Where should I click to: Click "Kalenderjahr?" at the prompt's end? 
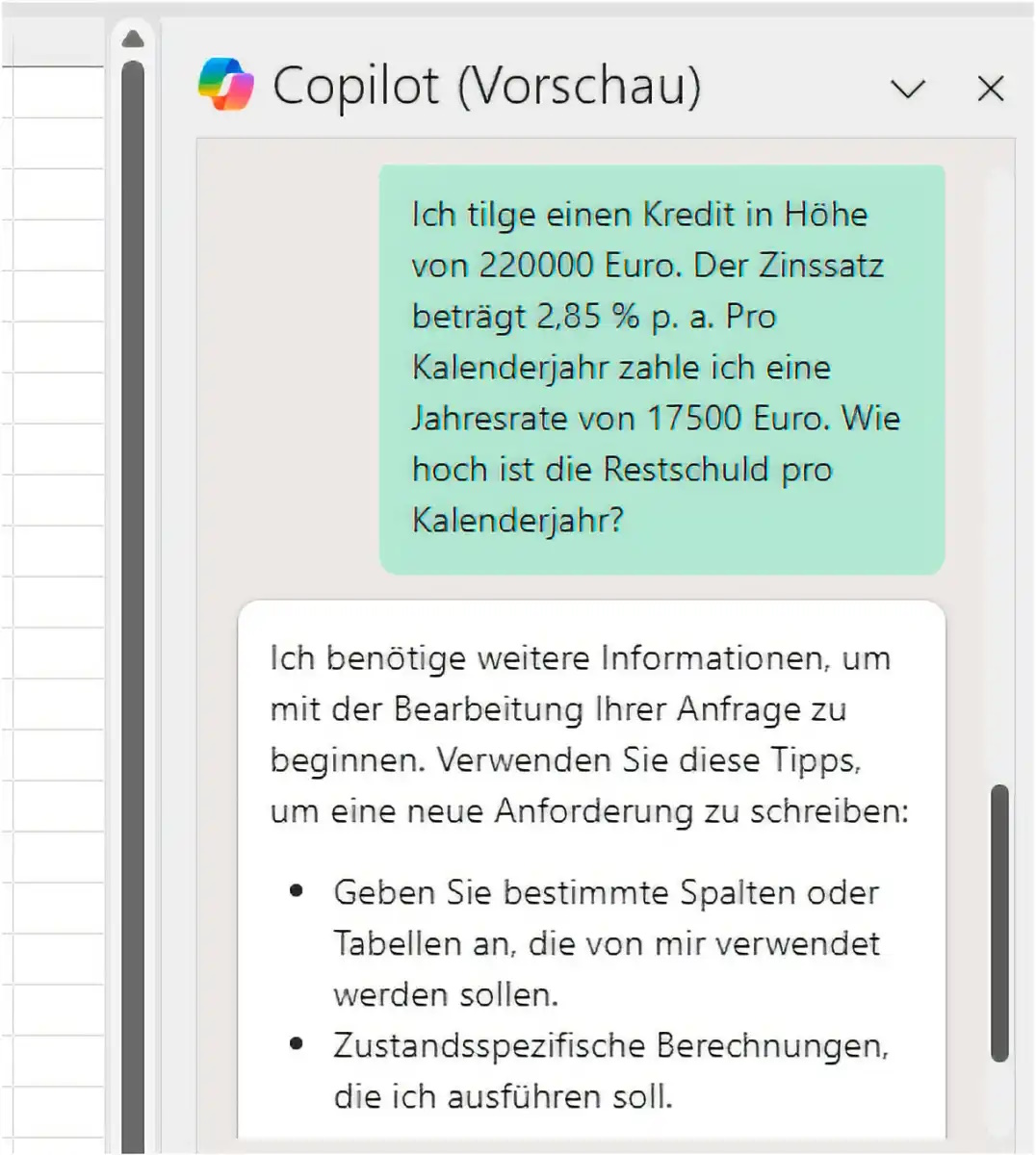[517, 521]
